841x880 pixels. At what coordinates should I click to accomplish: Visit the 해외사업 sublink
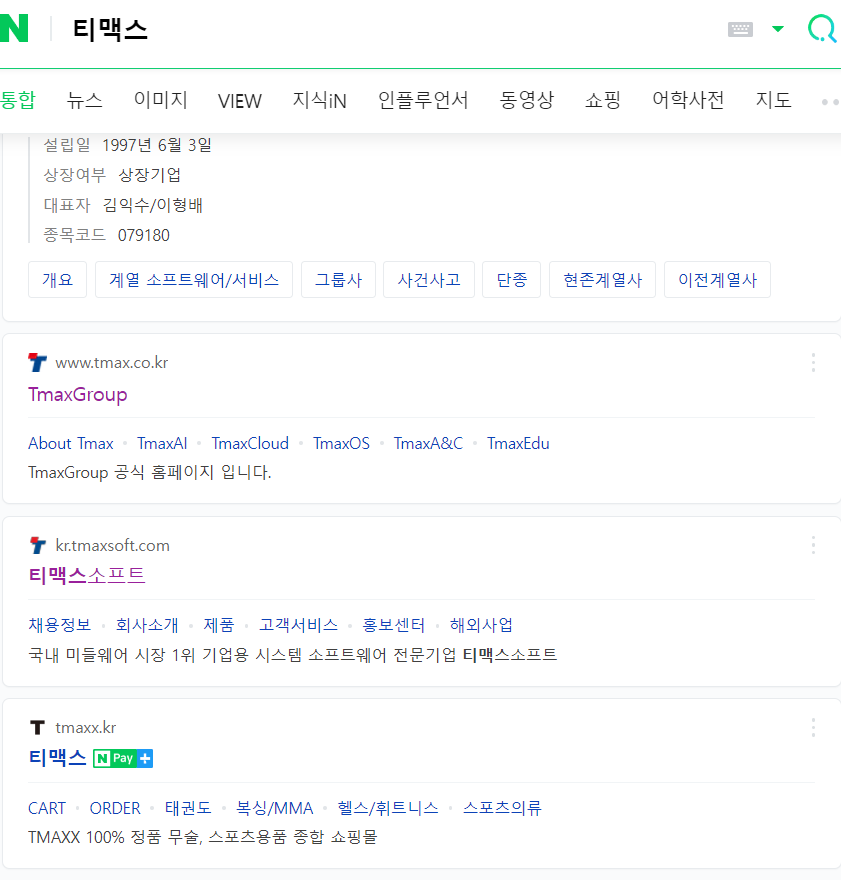[481, 625]
